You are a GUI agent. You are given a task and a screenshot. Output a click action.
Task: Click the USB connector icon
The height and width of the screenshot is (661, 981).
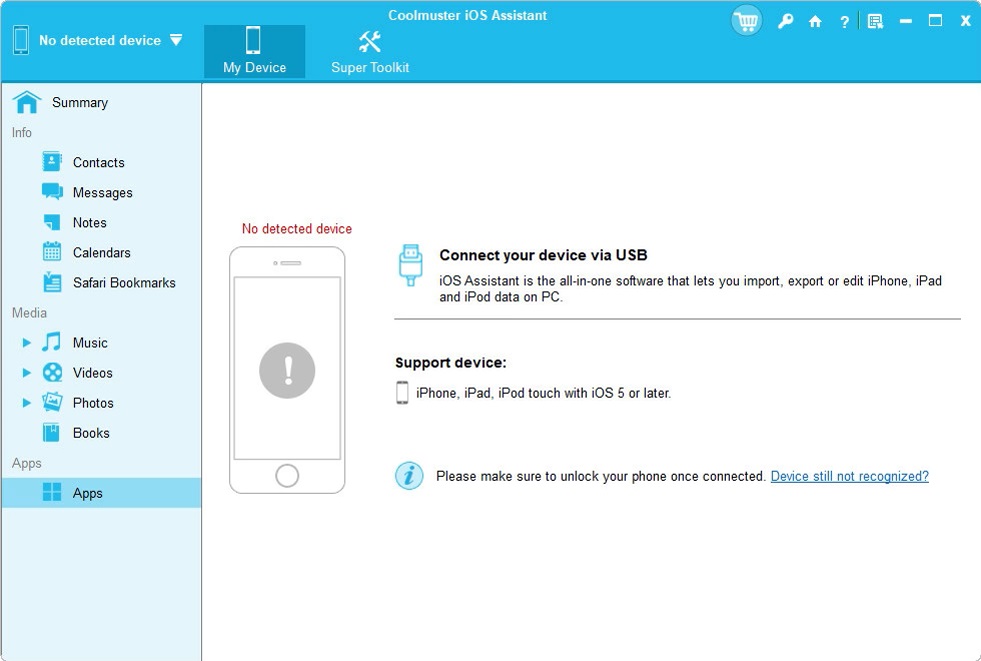pos(410,265)
